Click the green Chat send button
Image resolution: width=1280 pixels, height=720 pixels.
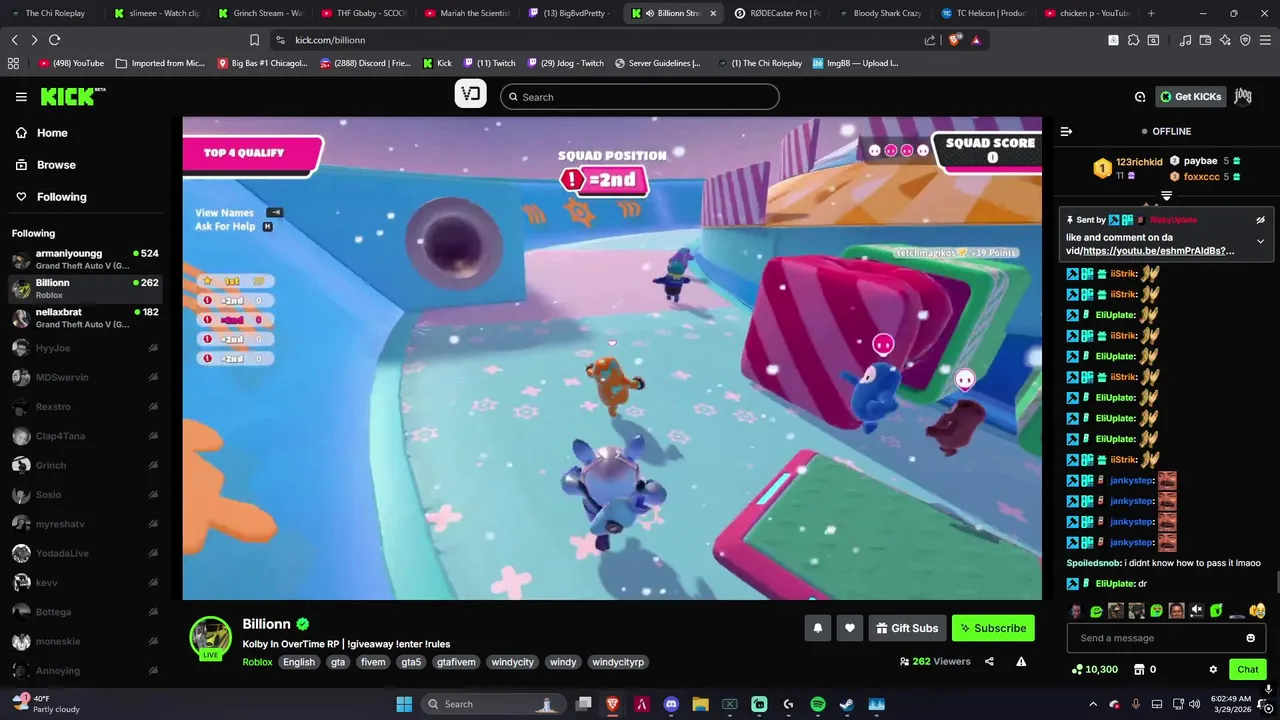click(1248, 669)
